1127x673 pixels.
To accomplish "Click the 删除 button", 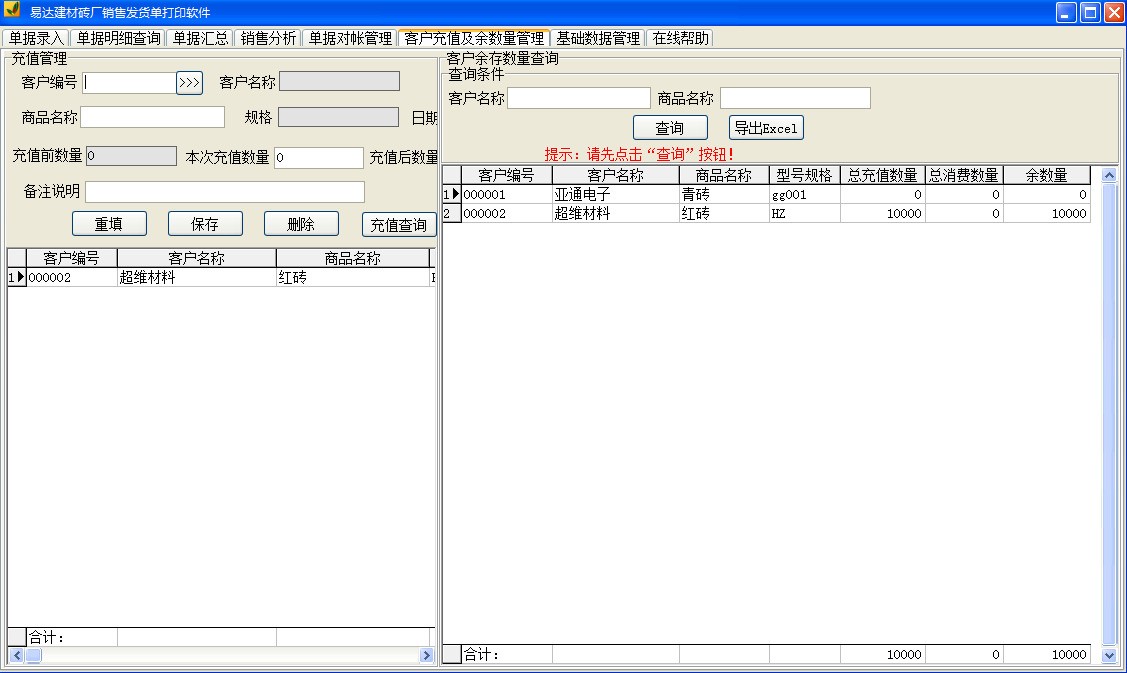I will (301, 224).
